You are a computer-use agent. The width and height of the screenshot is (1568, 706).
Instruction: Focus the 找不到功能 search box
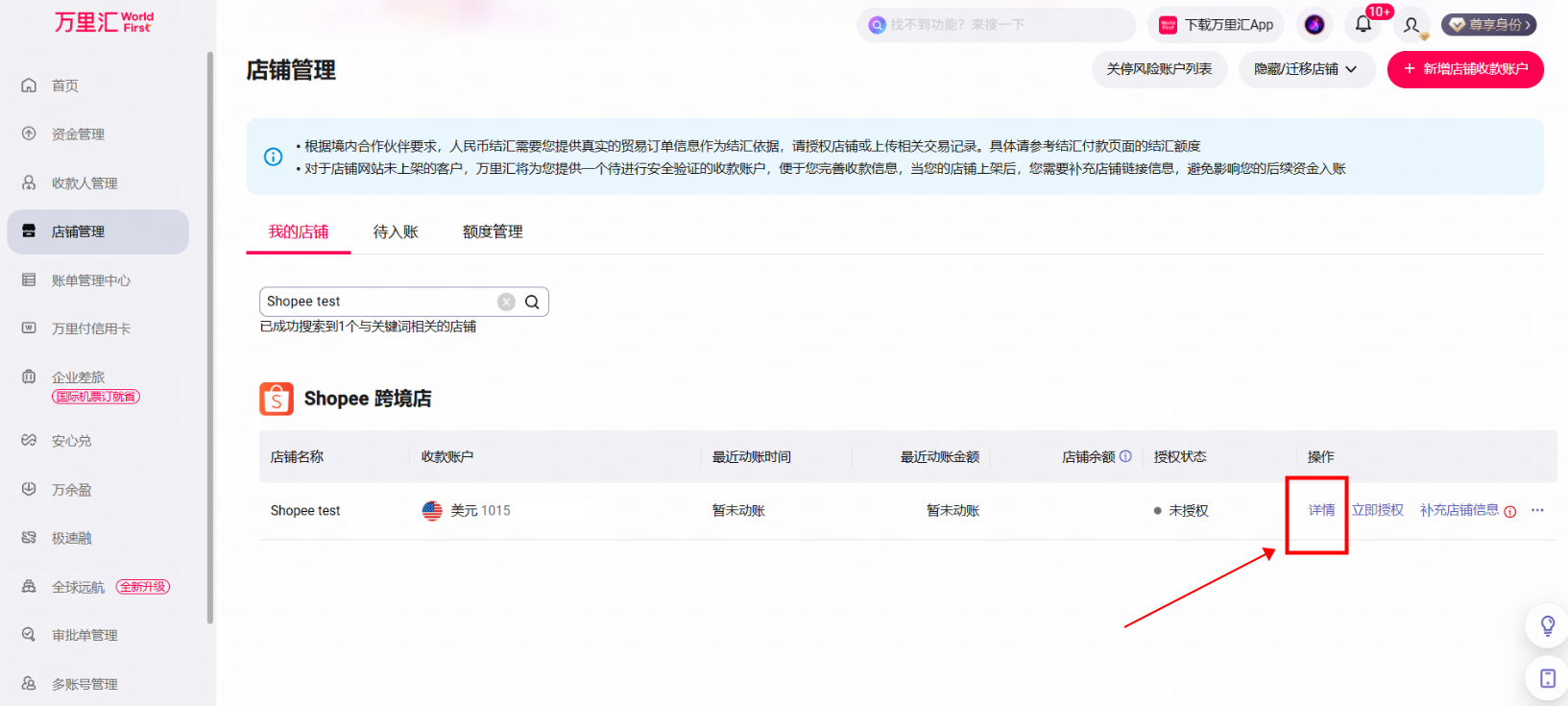coord(996,25)
